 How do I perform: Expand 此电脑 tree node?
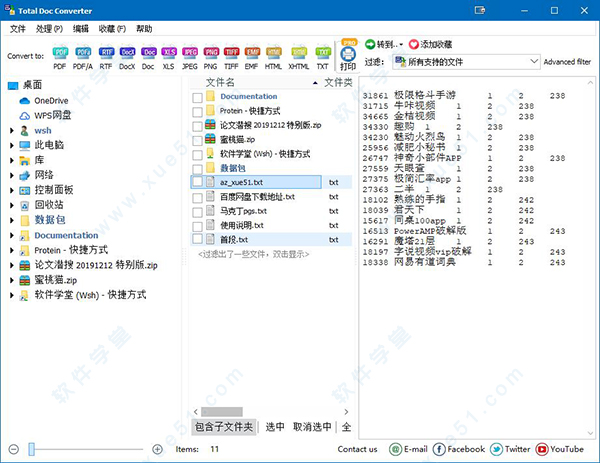tap(12, 145)
